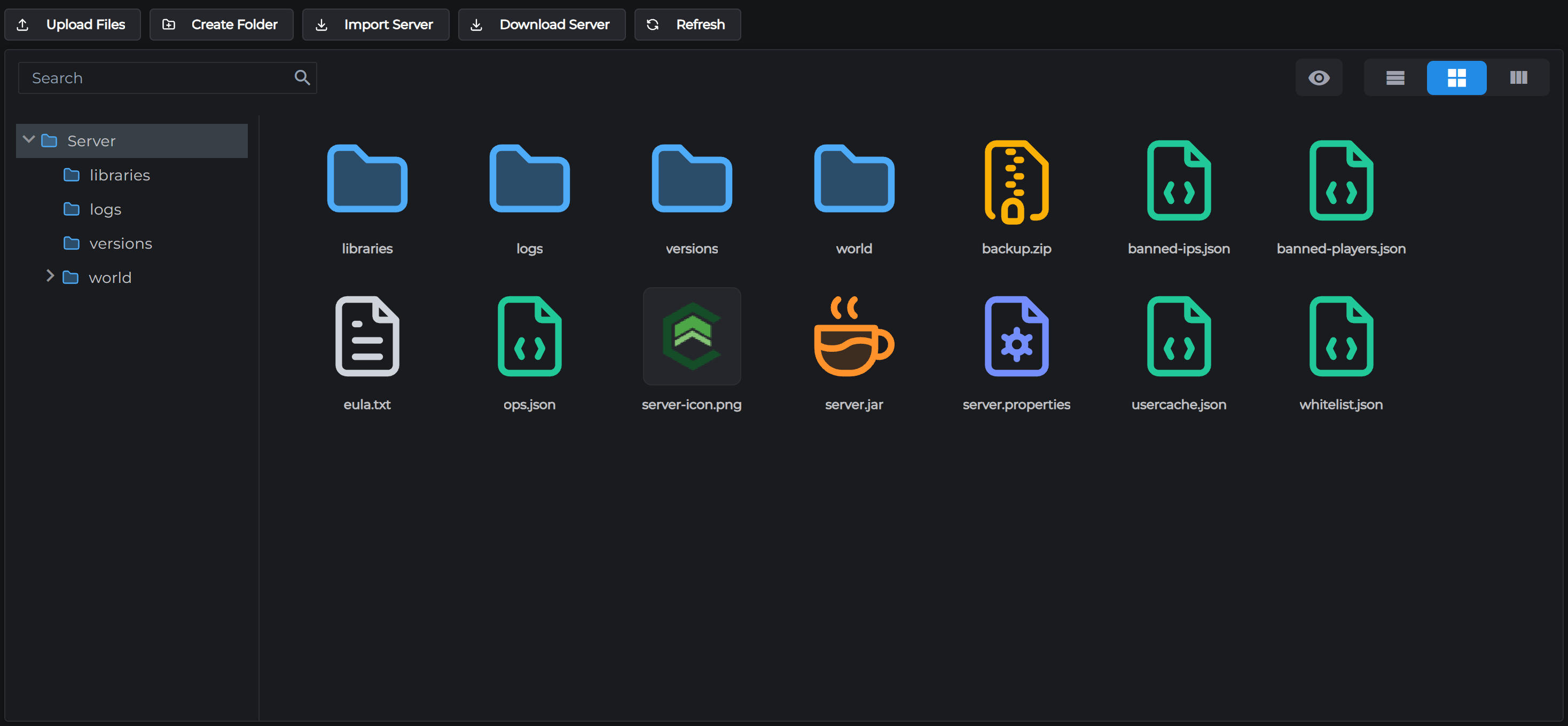
Task: Click the eula.txt file name label
Action: pyautogui.click(x=367, y=404)
